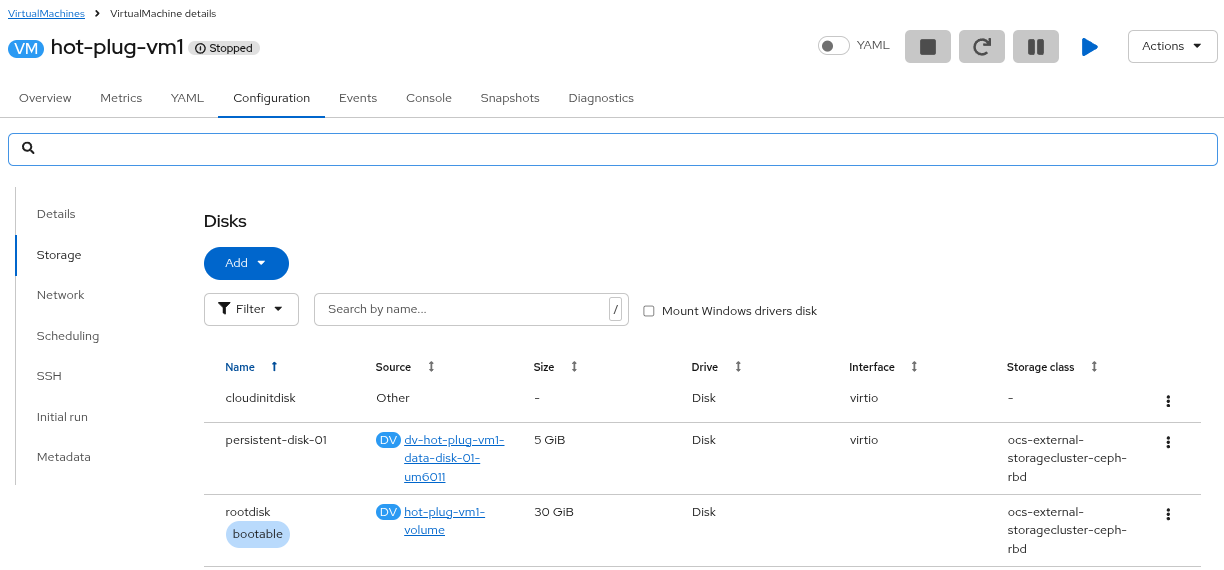Click the Pause VM icon
Screen dimensions: 1224x570
1035,47
